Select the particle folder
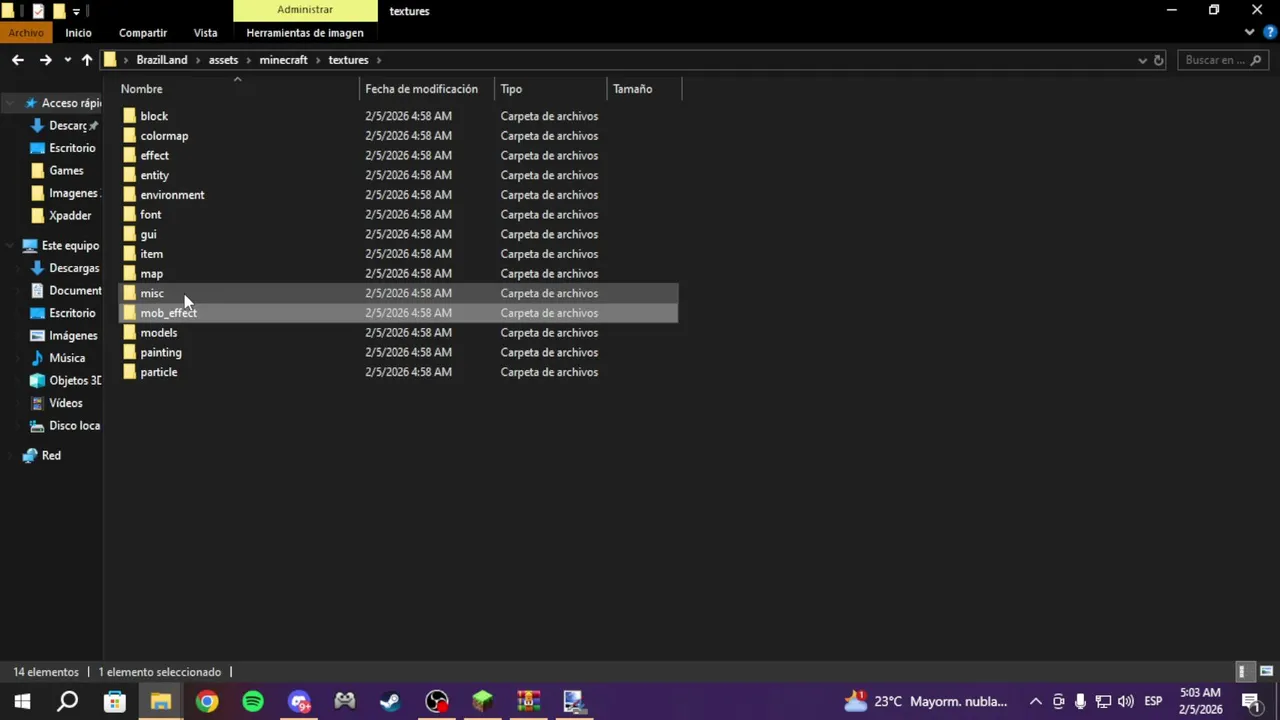This screenshot has height=720, width=1280. [399, 372]
